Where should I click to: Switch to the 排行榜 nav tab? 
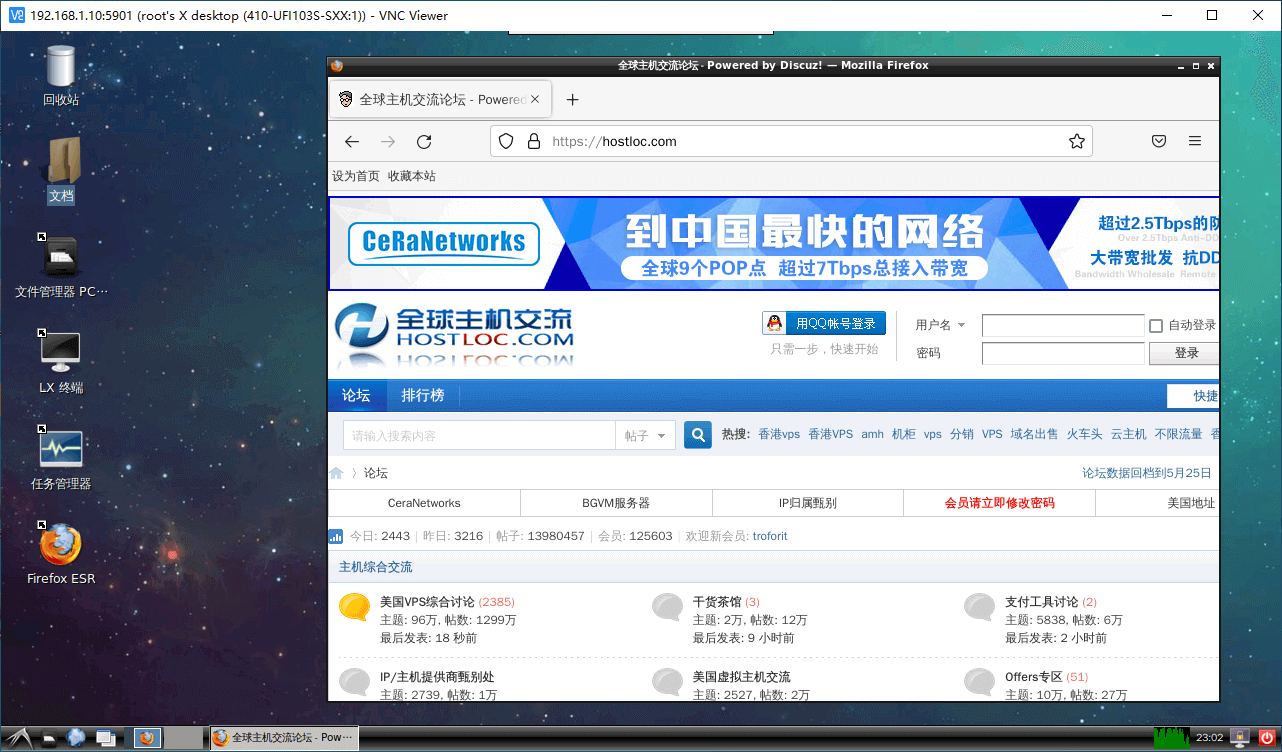pos(423,395)
